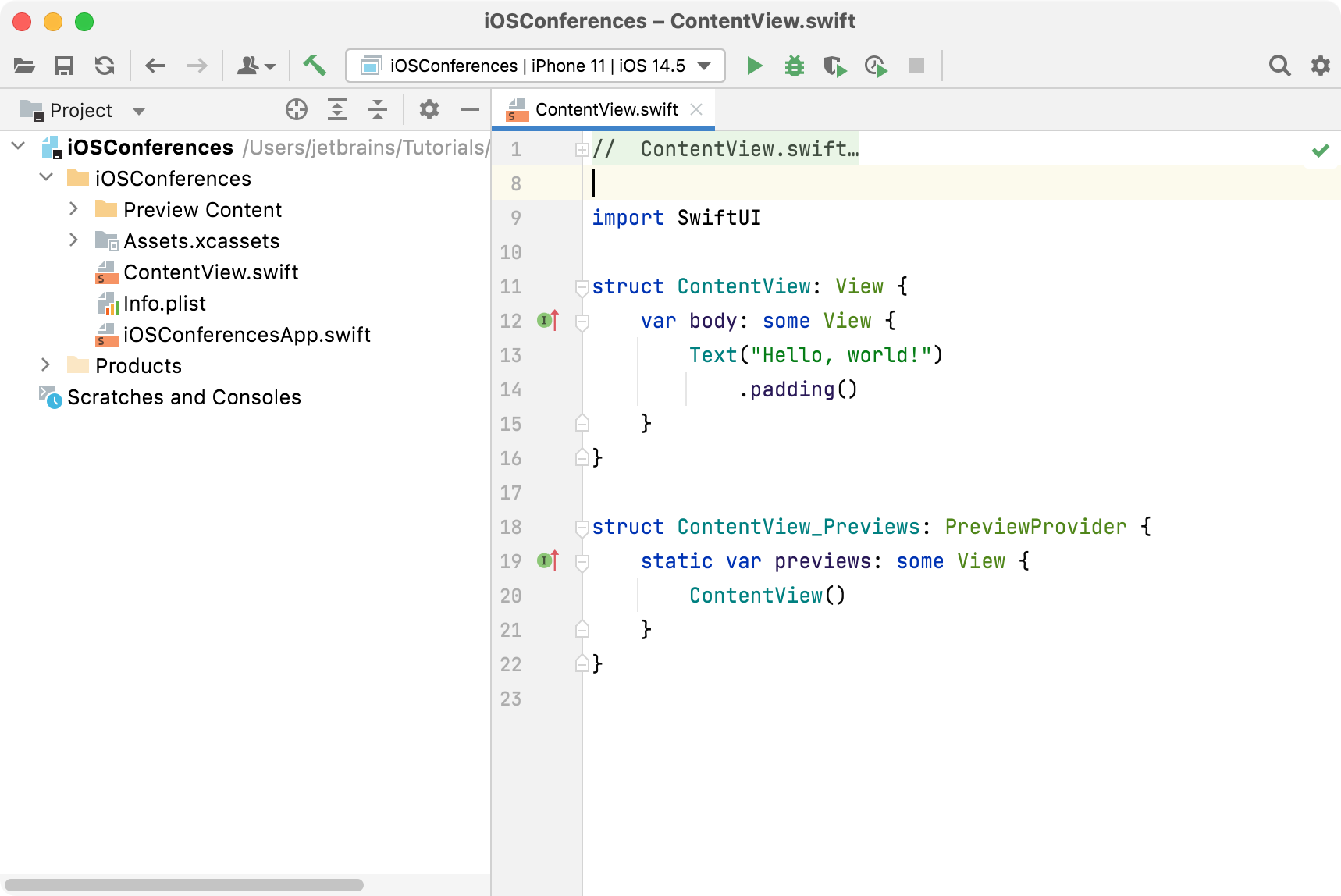
Task: Click the green inspection checkmark indicator
Action: tap(1321, 150)
